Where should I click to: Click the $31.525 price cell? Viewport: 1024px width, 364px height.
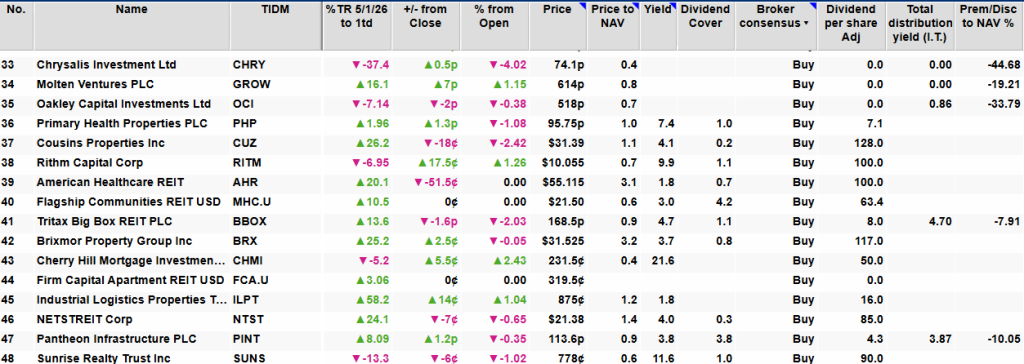pos(564,241)
